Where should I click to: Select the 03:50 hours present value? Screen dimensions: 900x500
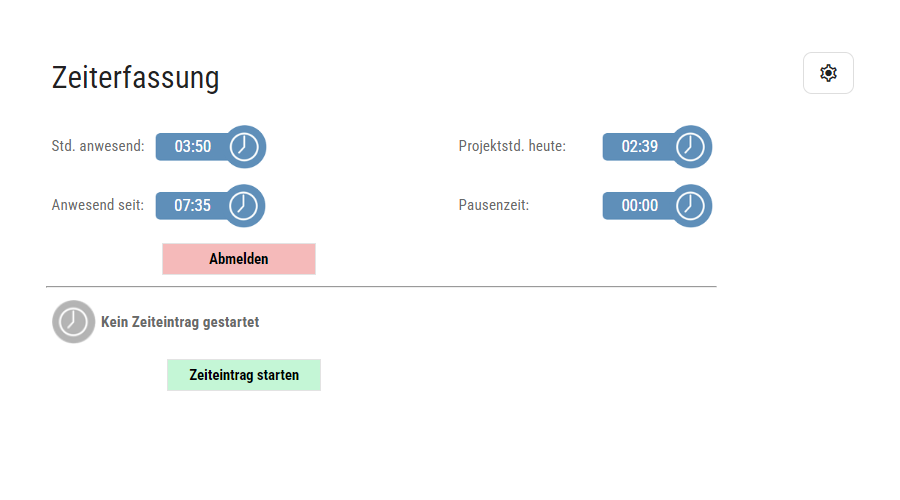point(192,146)
